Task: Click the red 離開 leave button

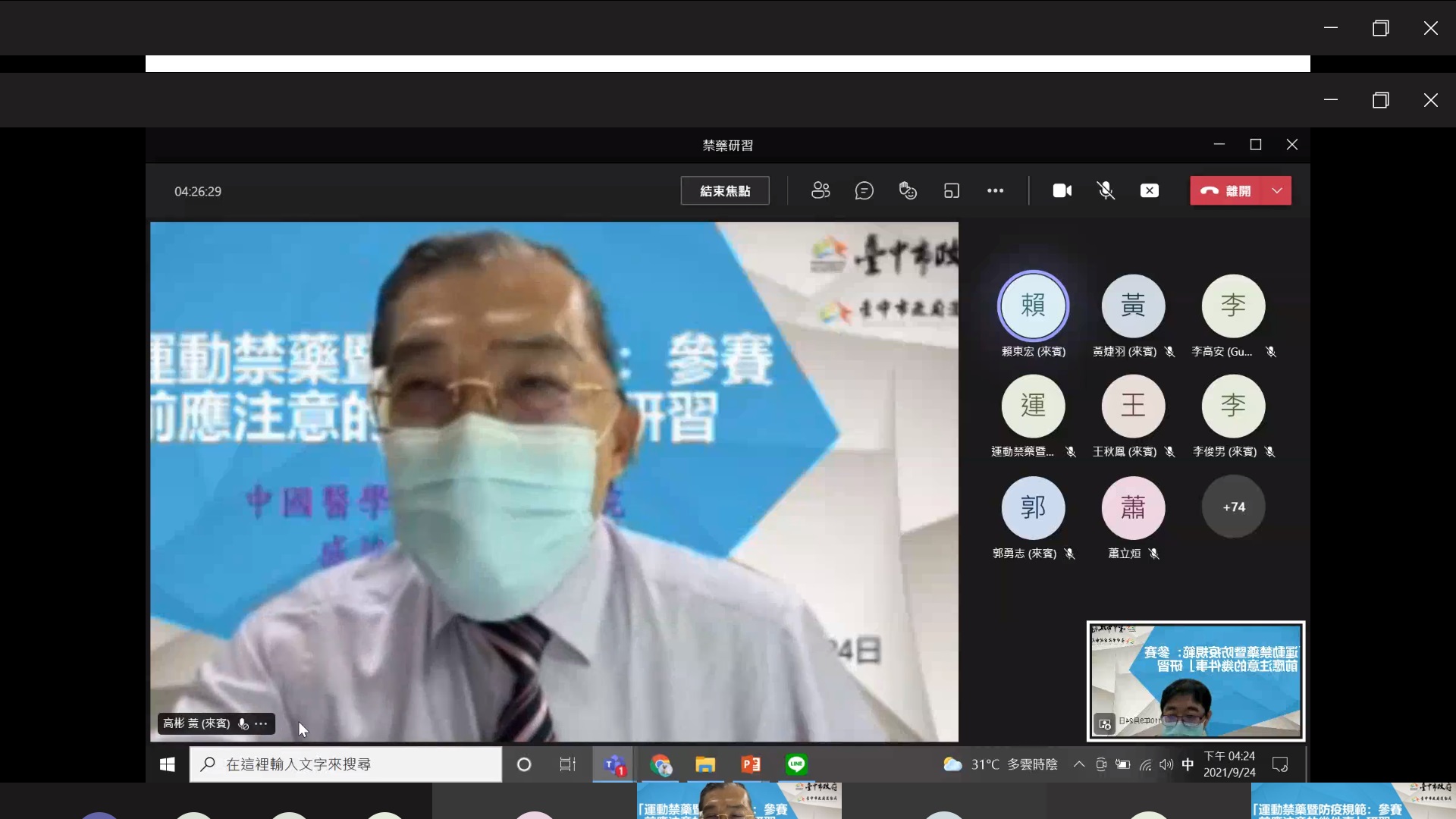Action: [1226, 191]
